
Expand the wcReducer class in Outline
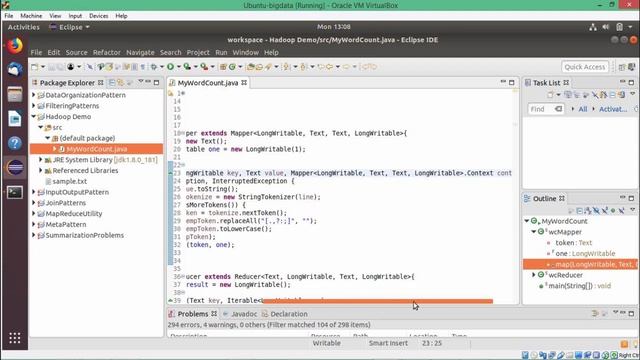pos(533,275)
